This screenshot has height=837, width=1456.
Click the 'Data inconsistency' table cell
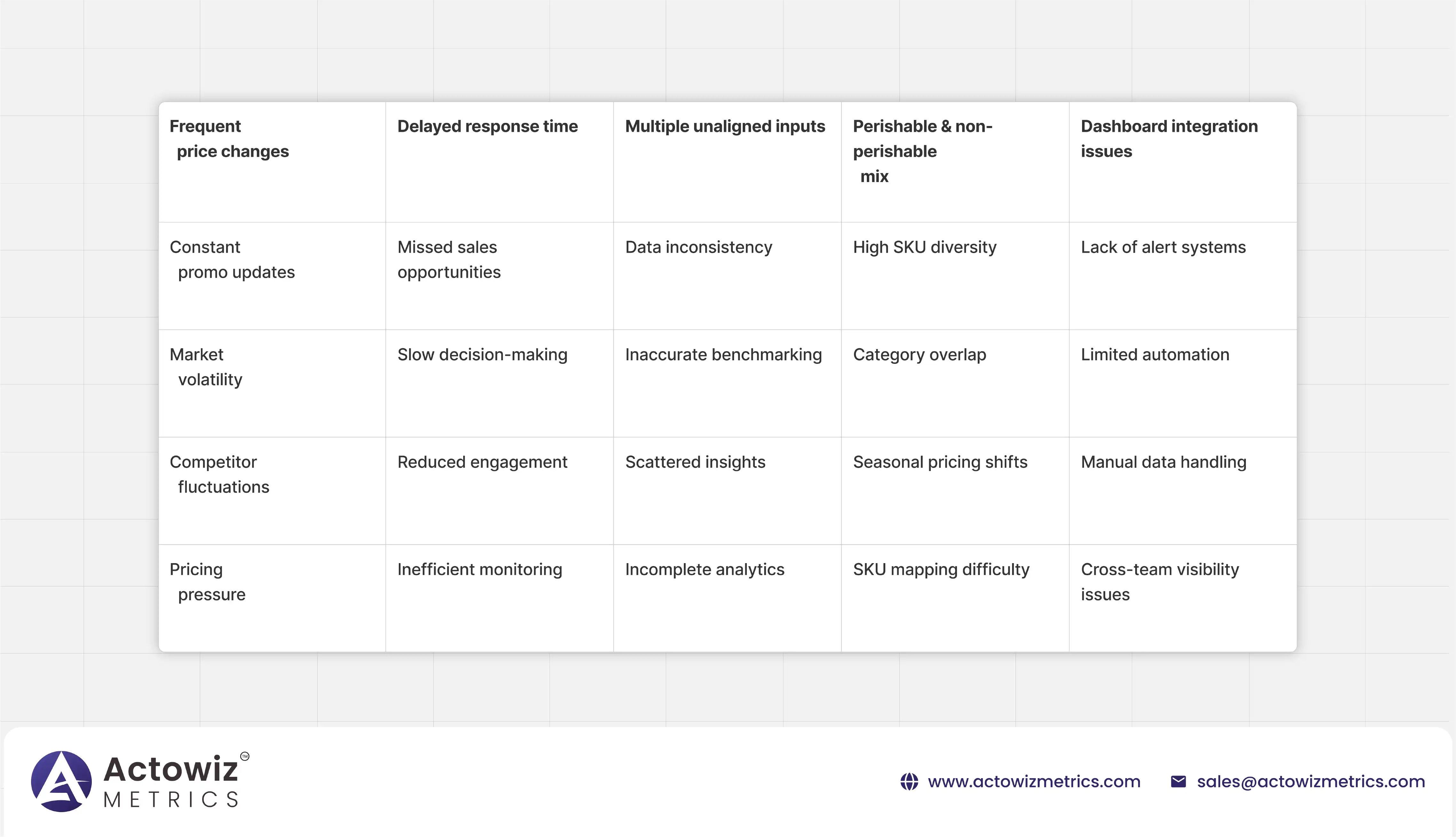point(699,247)
